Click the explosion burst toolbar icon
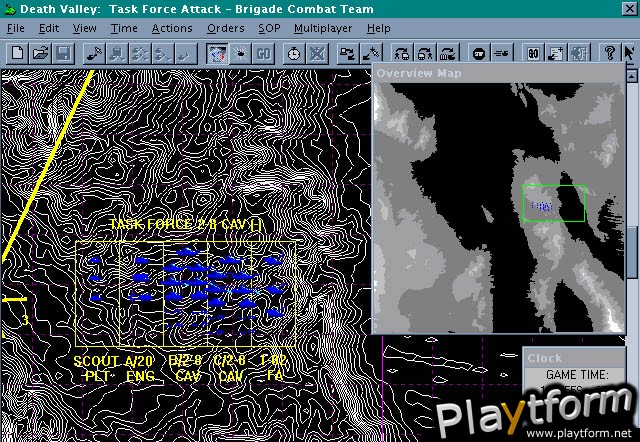The width and height of the screenshot is (640, 442). pos(240,53)
